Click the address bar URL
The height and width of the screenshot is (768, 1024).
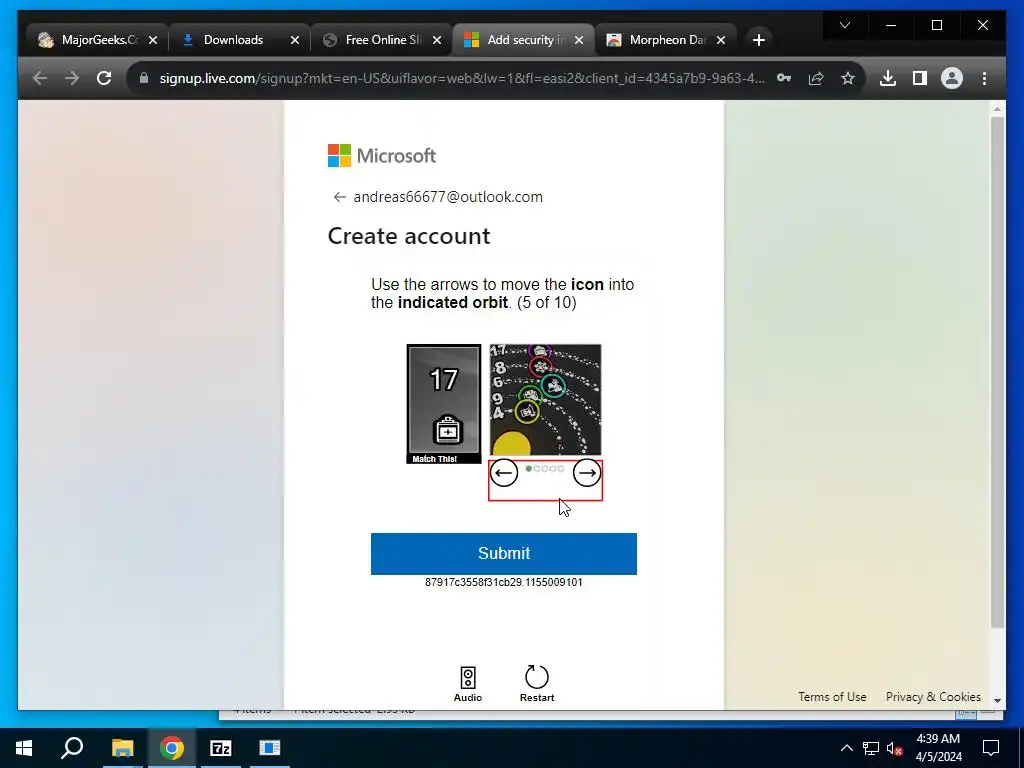point(462,78)
